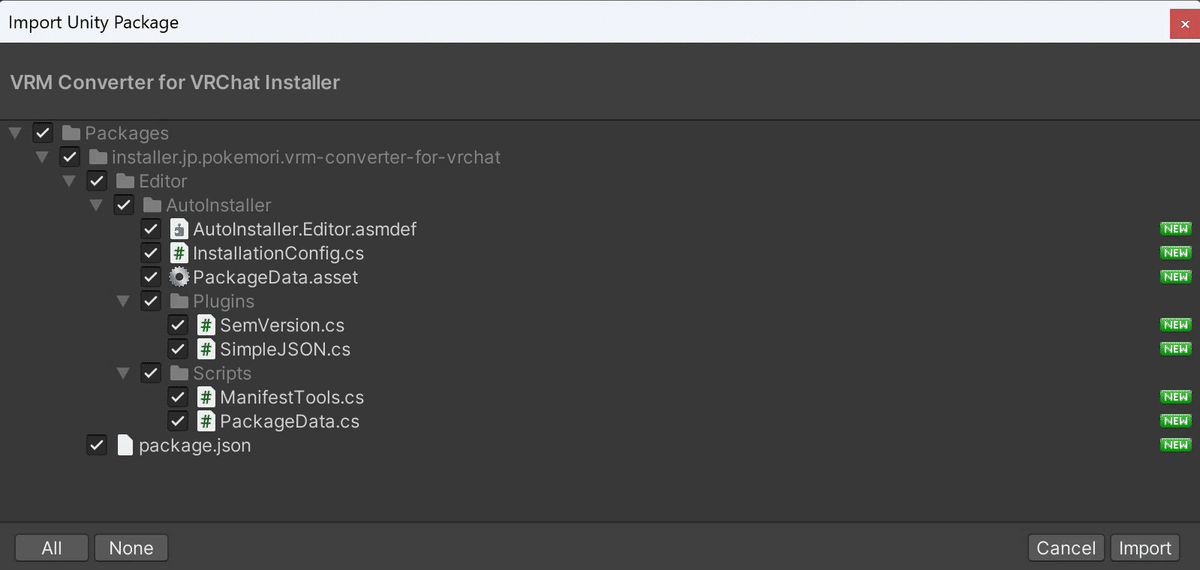The width and height of the screenshot is (1200, 570).
Task: Collapse the Scripts folder arrow
Action: 123,373
